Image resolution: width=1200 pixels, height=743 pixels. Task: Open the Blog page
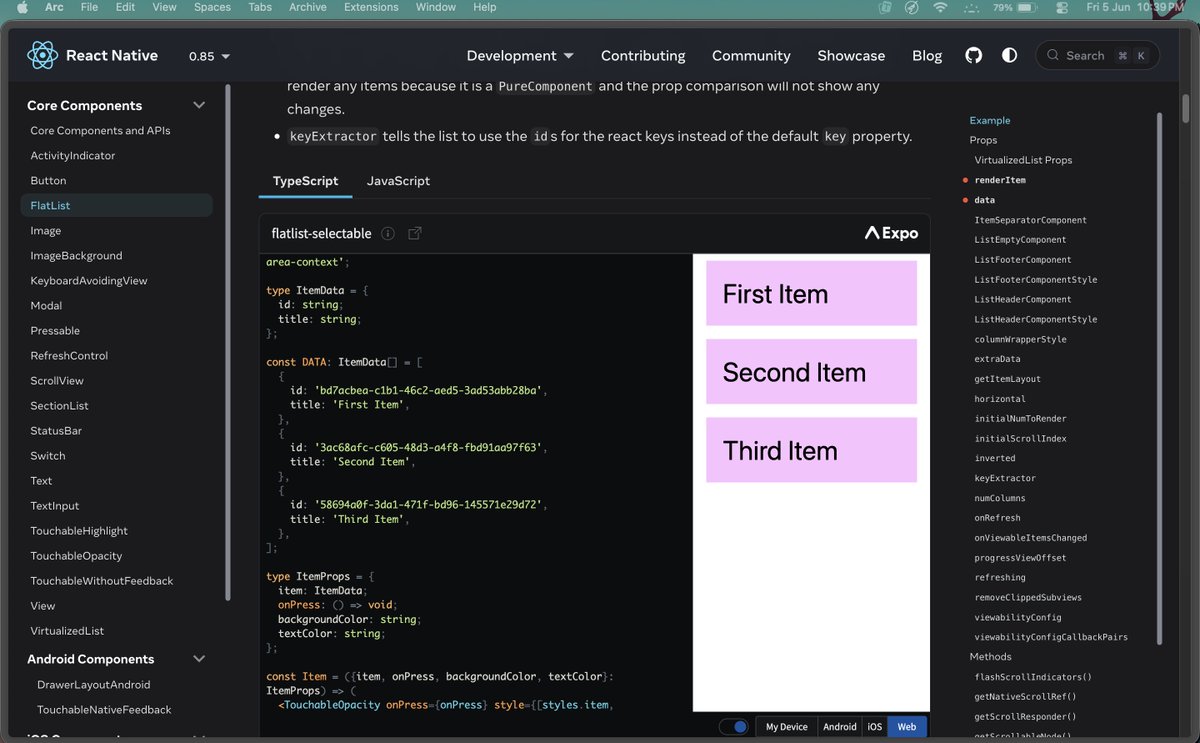pyautogui.click(x=927, y=56)
